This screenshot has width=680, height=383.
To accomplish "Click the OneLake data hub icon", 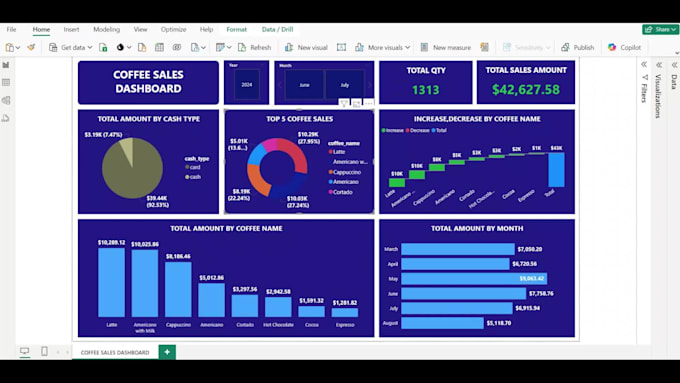I will point(120,47).
